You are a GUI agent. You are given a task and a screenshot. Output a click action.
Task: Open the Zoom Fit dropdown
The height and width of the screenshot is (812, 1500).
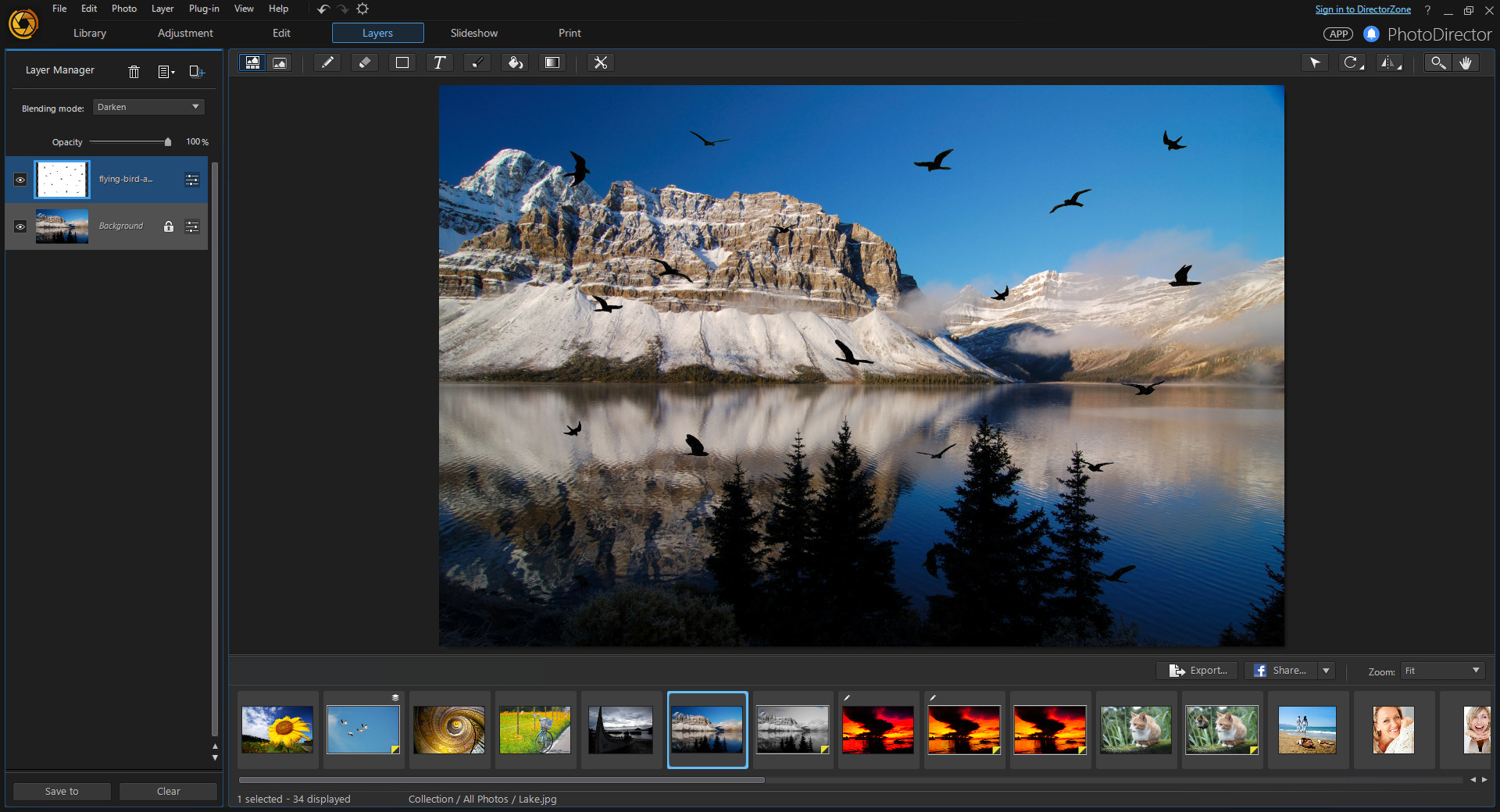pyautogui.click(x=1441, y=671)
